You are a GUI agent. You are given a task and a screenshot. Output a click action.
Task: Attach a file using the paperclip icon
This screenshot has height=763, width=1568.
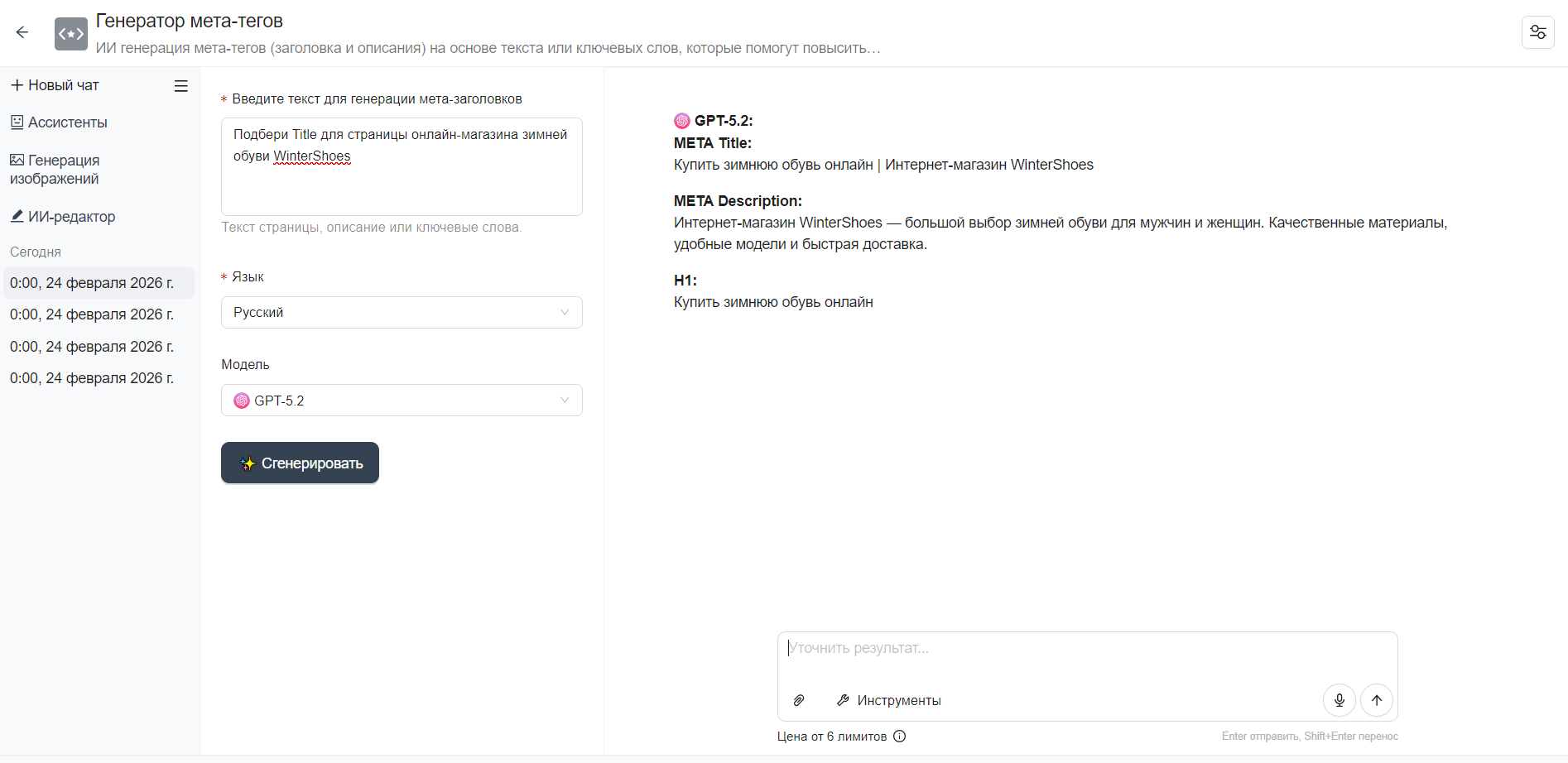(x=799, y=700)
